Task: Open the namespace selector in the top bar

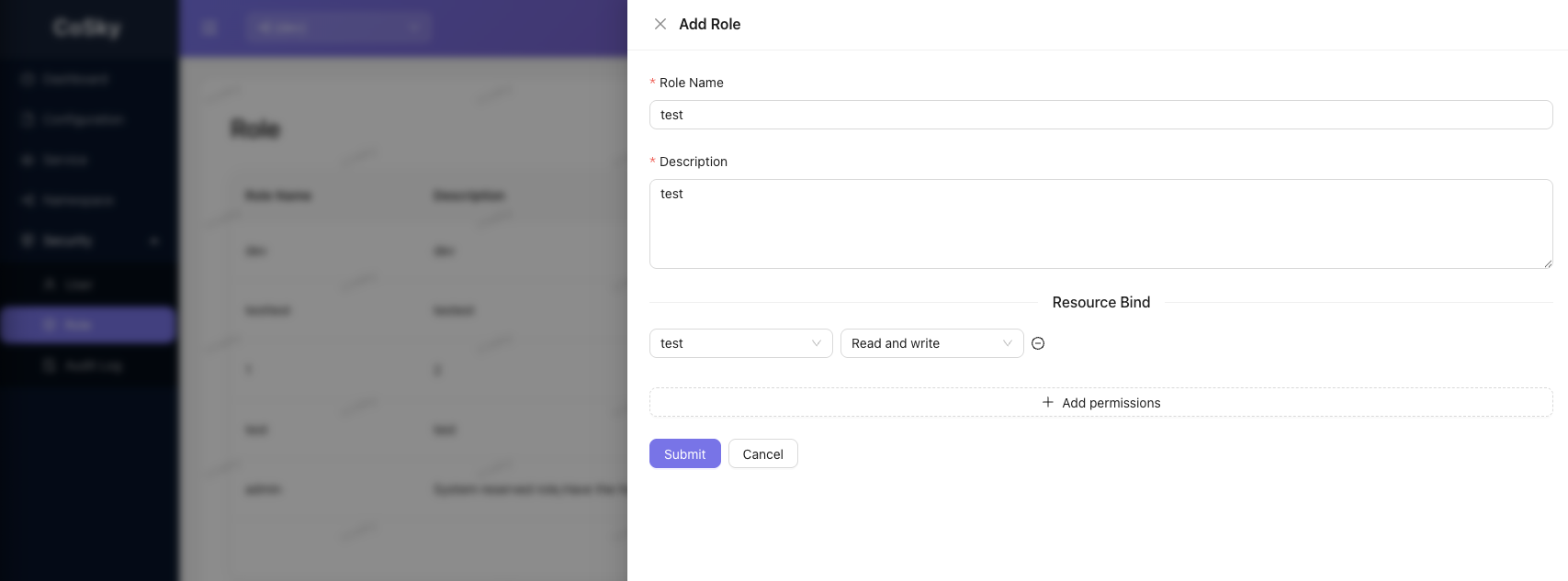Action: [338, 28]
